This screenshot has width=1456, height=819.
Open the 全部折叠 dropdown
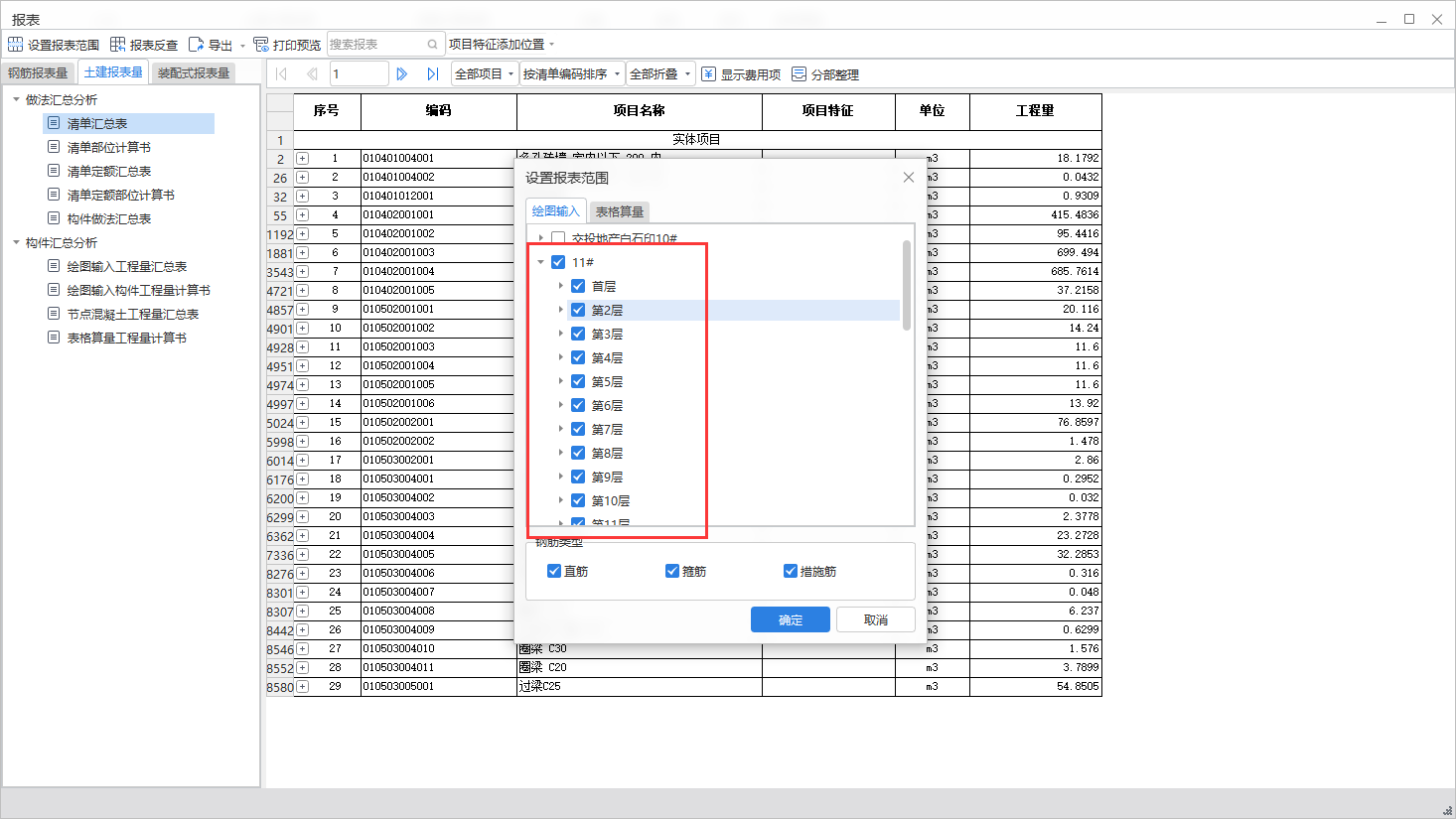[x=660, y=74]
